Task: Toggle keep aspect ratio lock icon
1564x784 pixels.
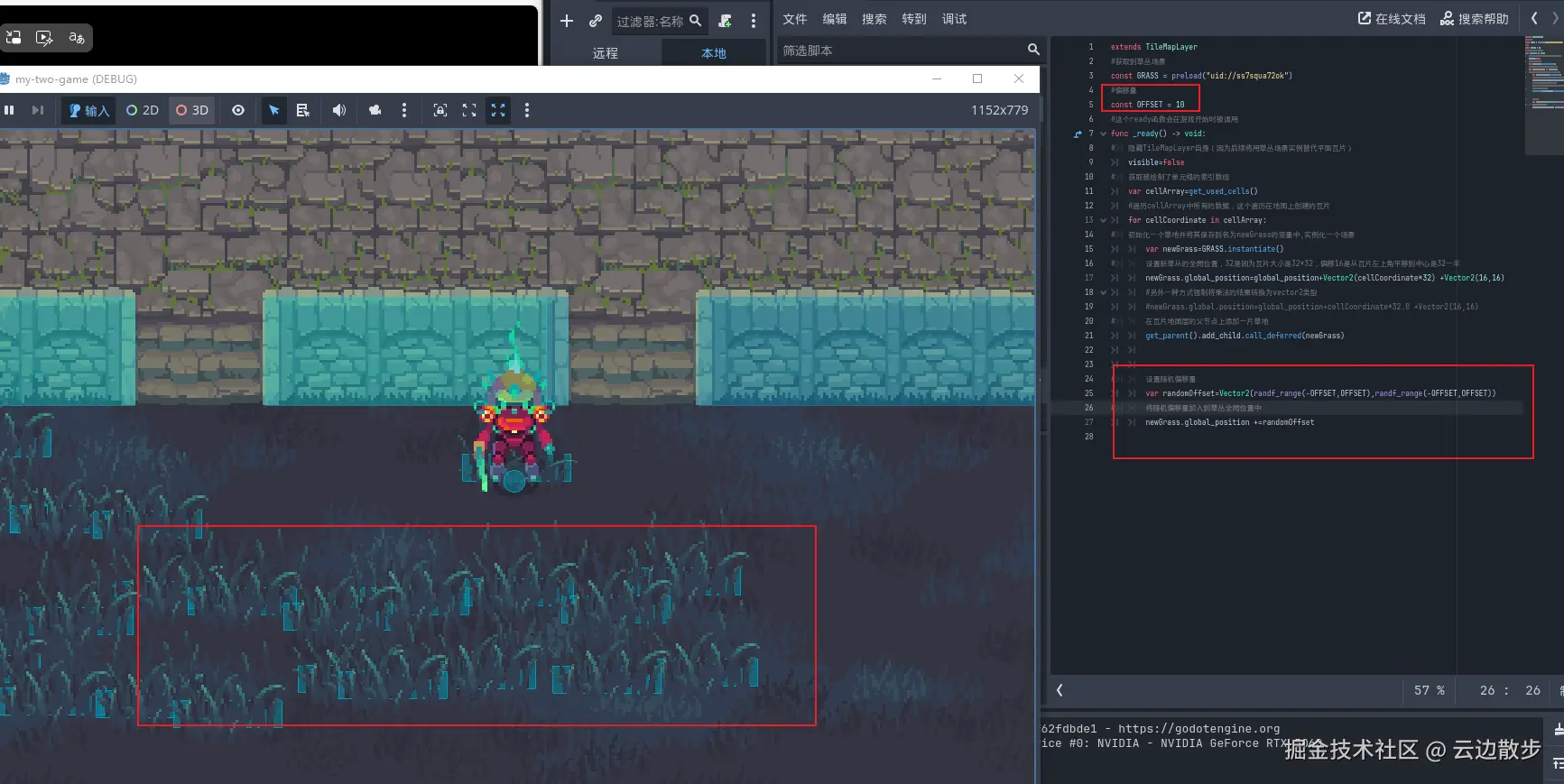Action: click(440, 110)
